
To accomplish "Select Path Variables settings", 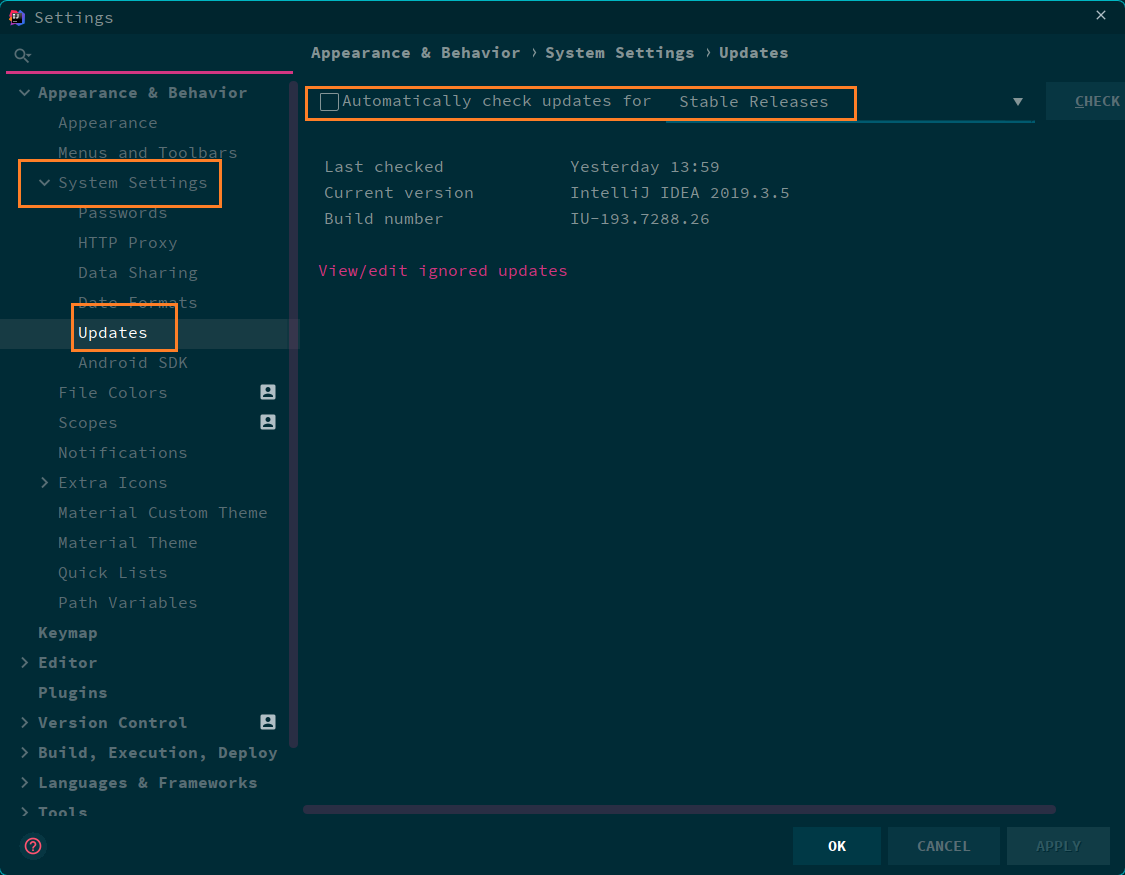I will tap(128, 603).
